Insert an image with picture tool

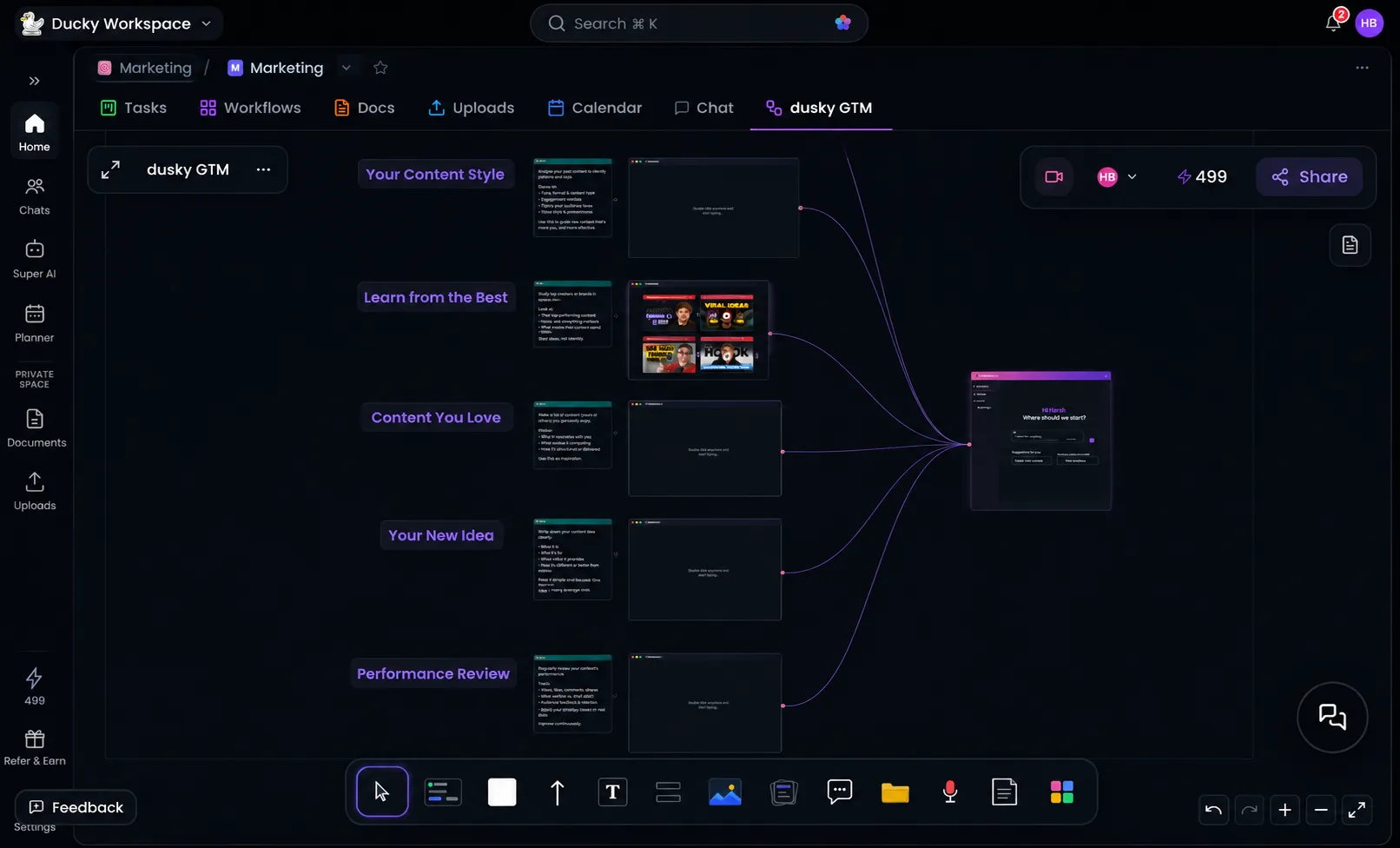(725, 792)
